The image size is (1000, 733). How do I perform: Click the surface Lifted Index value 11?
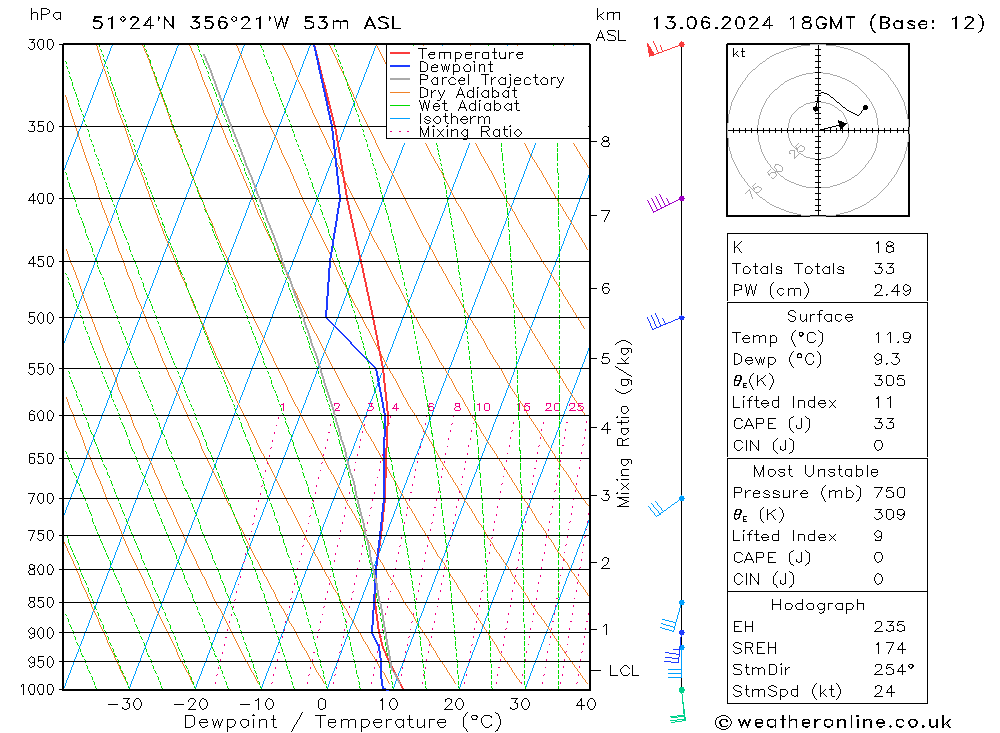coord(884,403)
